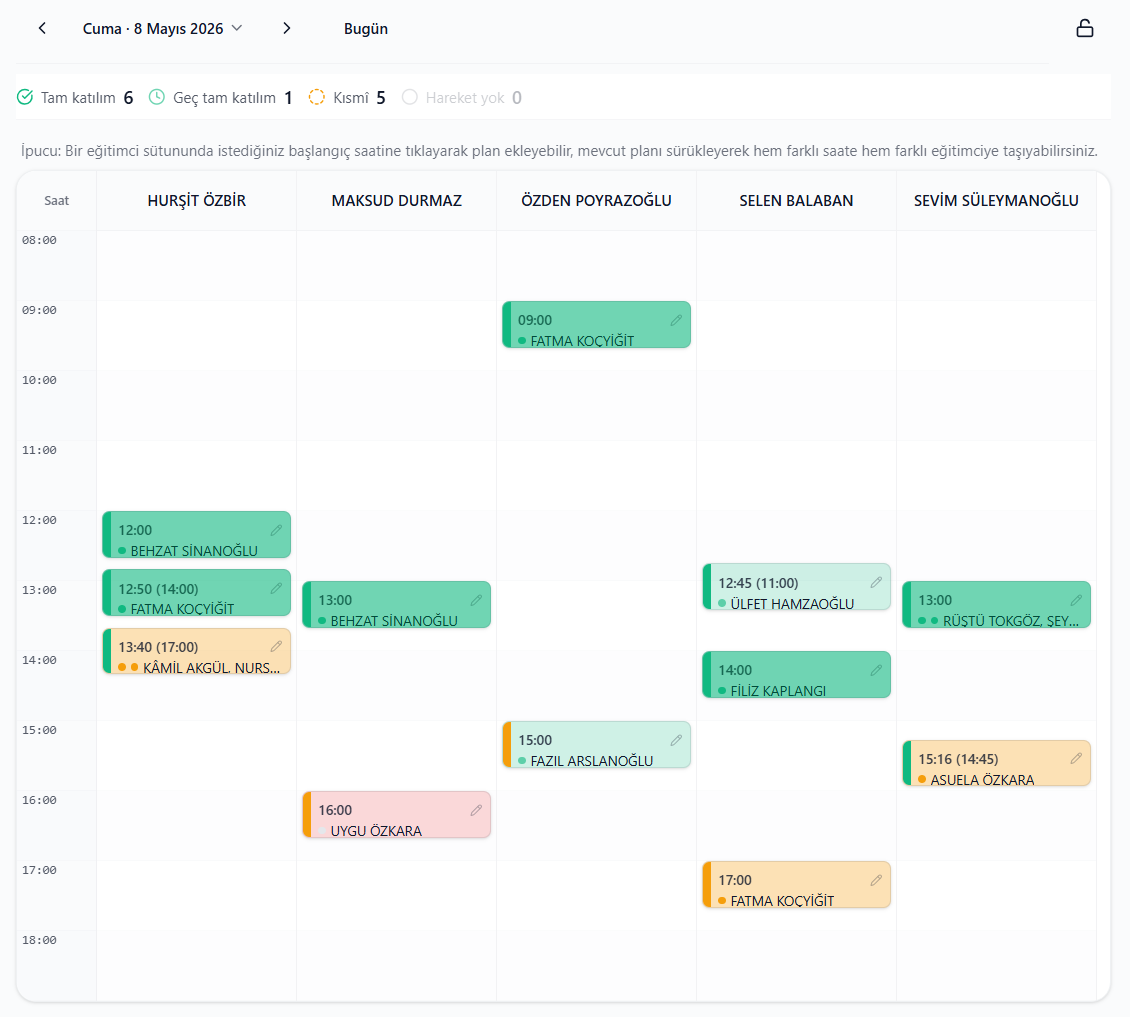Click pencil on 15:16 ASUELA ÖZKARA card
Viewport: 1130px width, 1017px height.
[1076, 758]
